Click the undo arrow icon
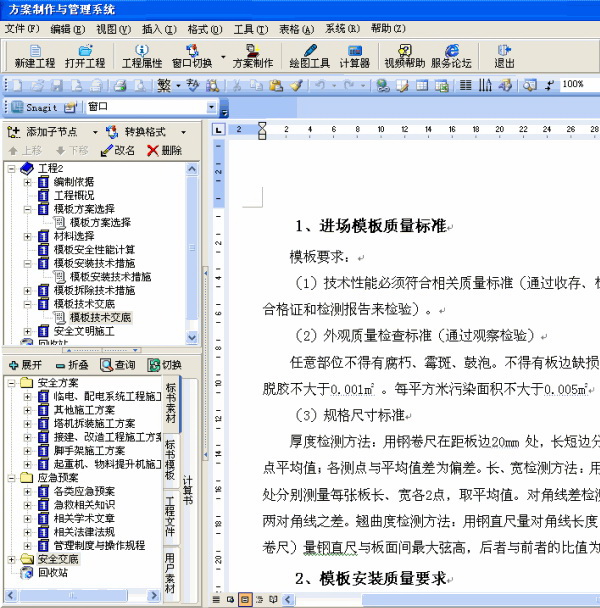The image size is (600, 608). point(320,85)
